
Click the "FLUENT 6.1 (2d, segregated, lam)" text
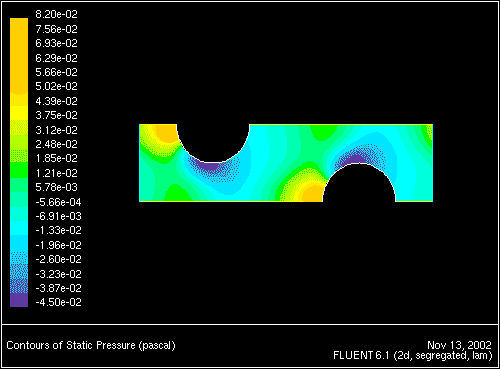tap(413, 356)
